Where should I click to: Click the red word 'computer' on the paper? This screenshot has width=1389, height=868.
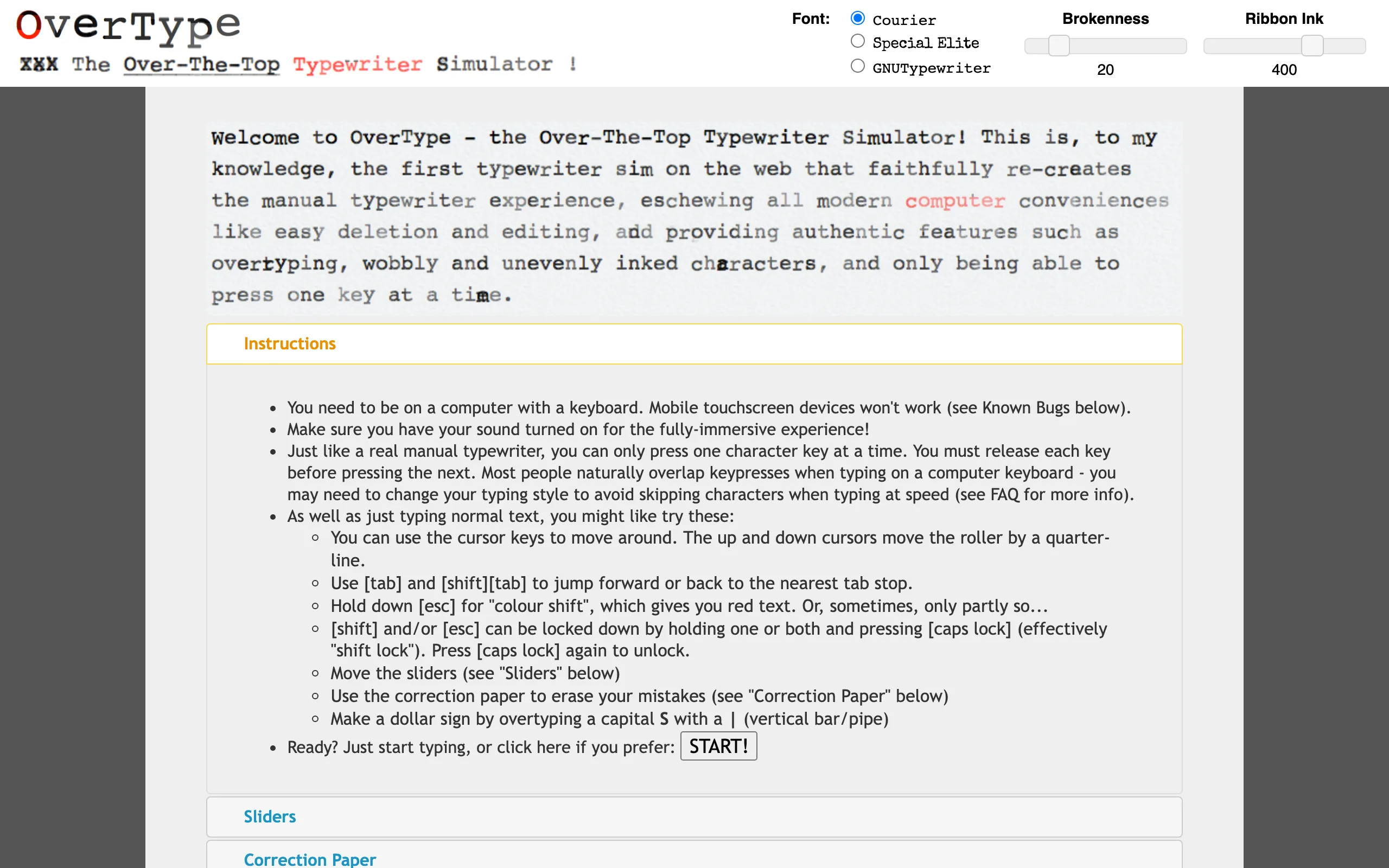point(955,201)
